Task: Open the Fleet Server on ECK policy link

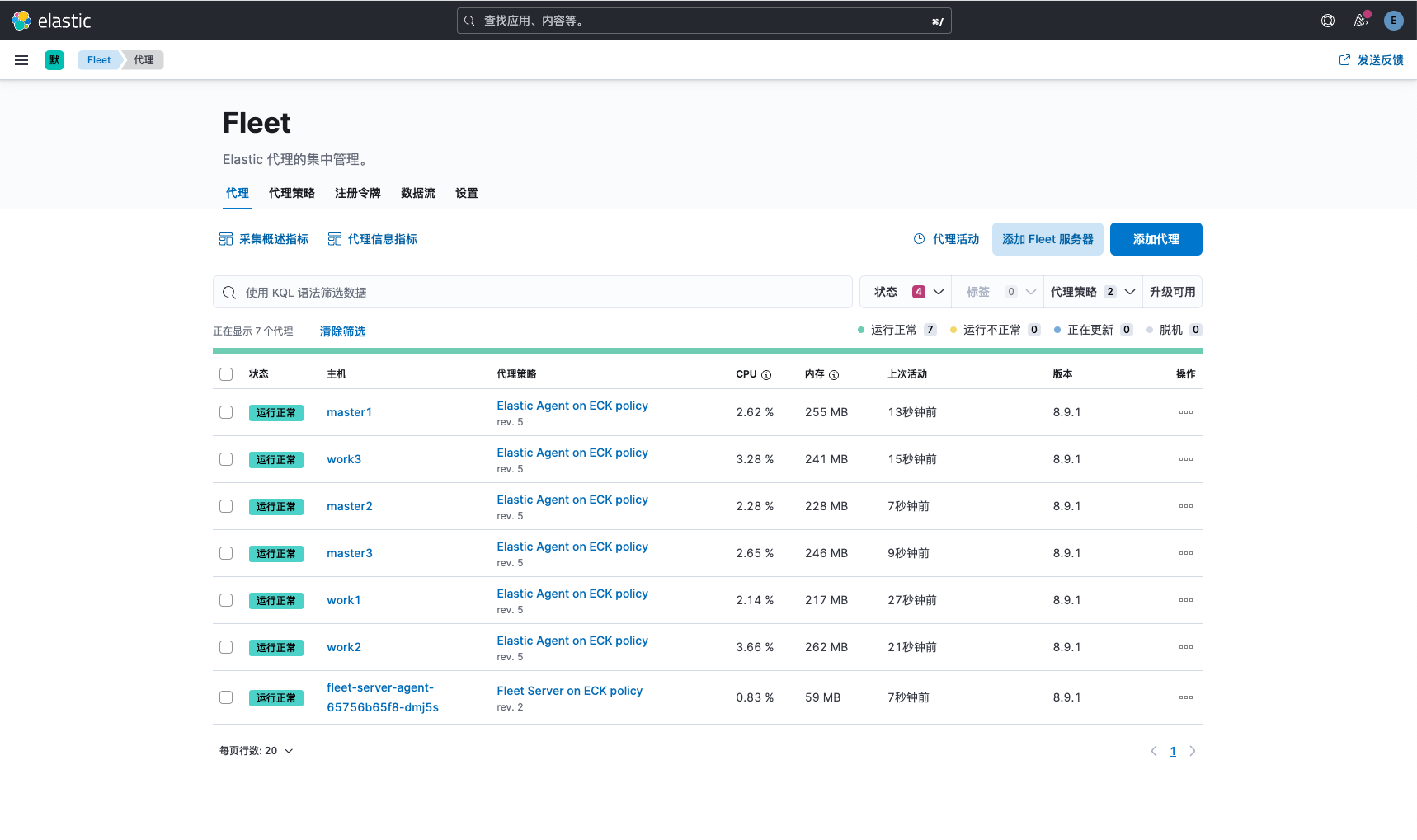Action: point(570,691)
